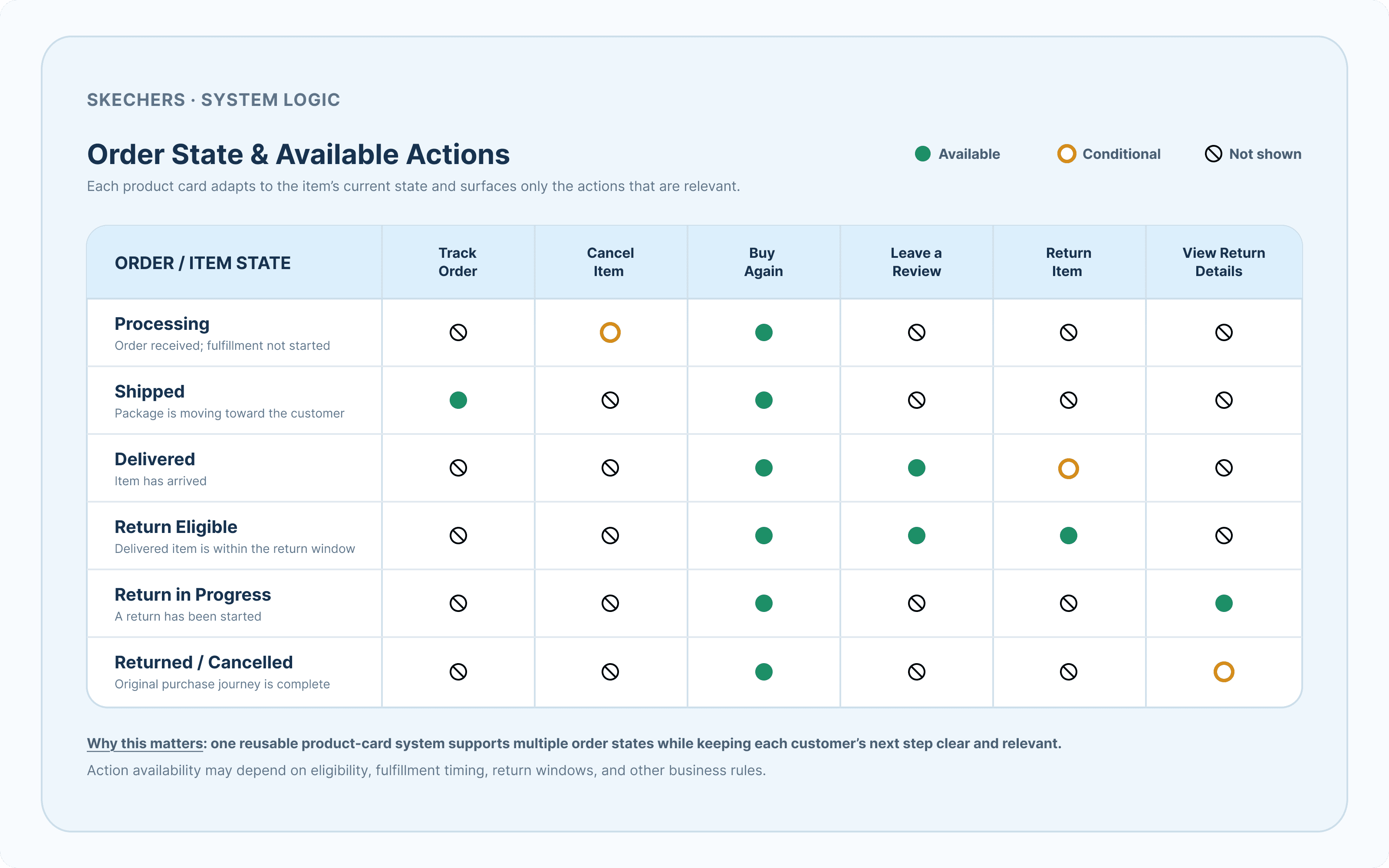
Task: Click the not-shown Track Order icon for Processing
Action: click(x=458, y=332)
